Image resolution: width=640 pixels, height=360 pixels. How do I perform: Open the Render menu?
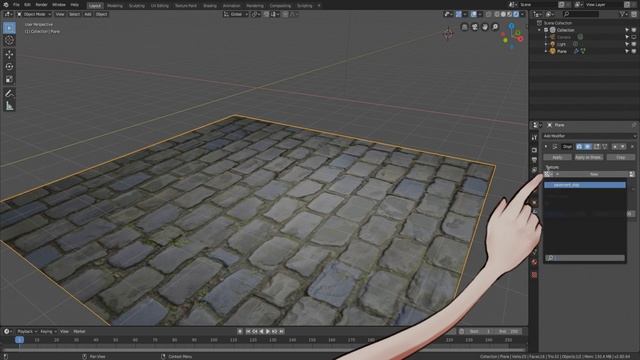tap(41, 5)
